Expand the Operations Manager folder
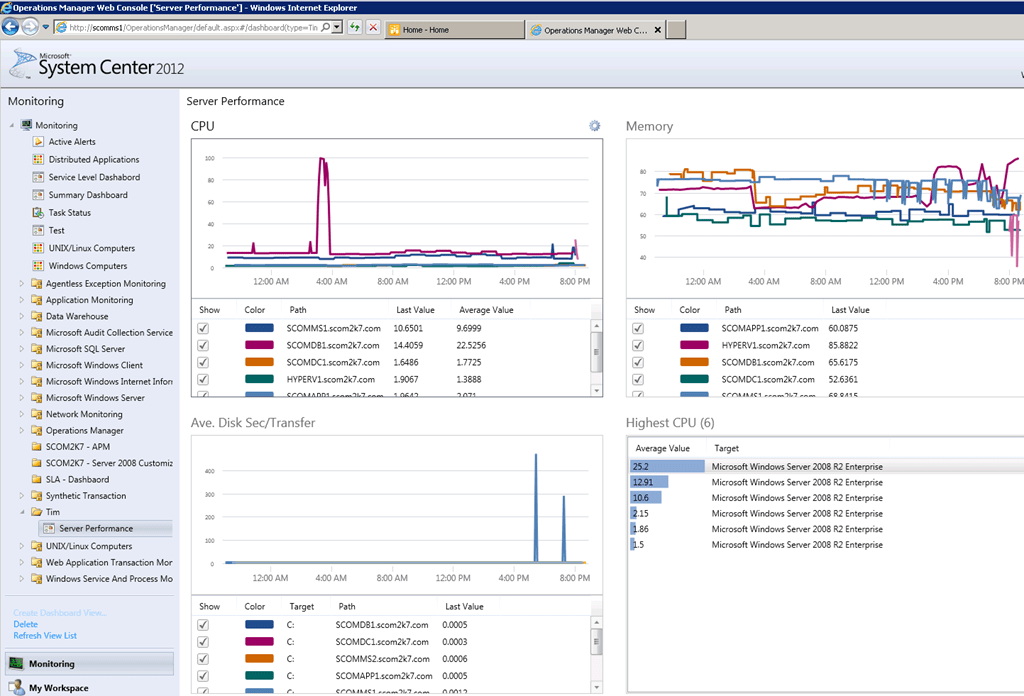 (x=22, y=430)
